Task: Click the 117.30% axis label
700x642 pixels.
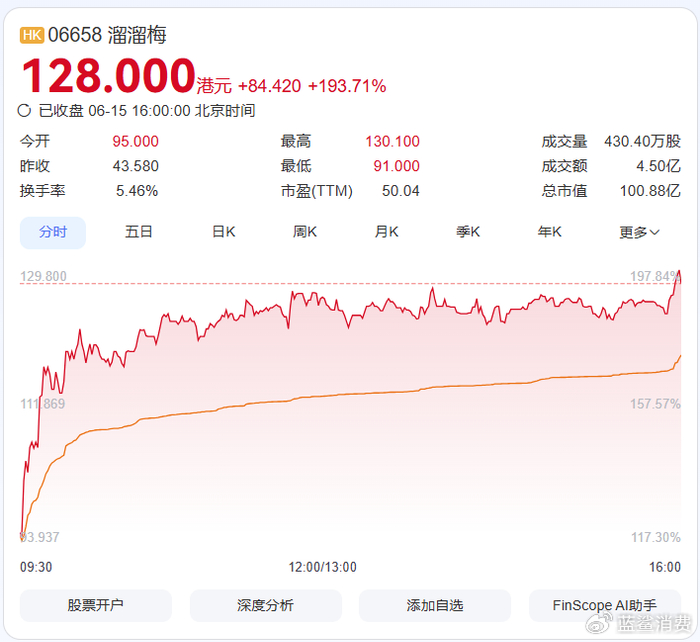Action: click(x=656, y=537)
